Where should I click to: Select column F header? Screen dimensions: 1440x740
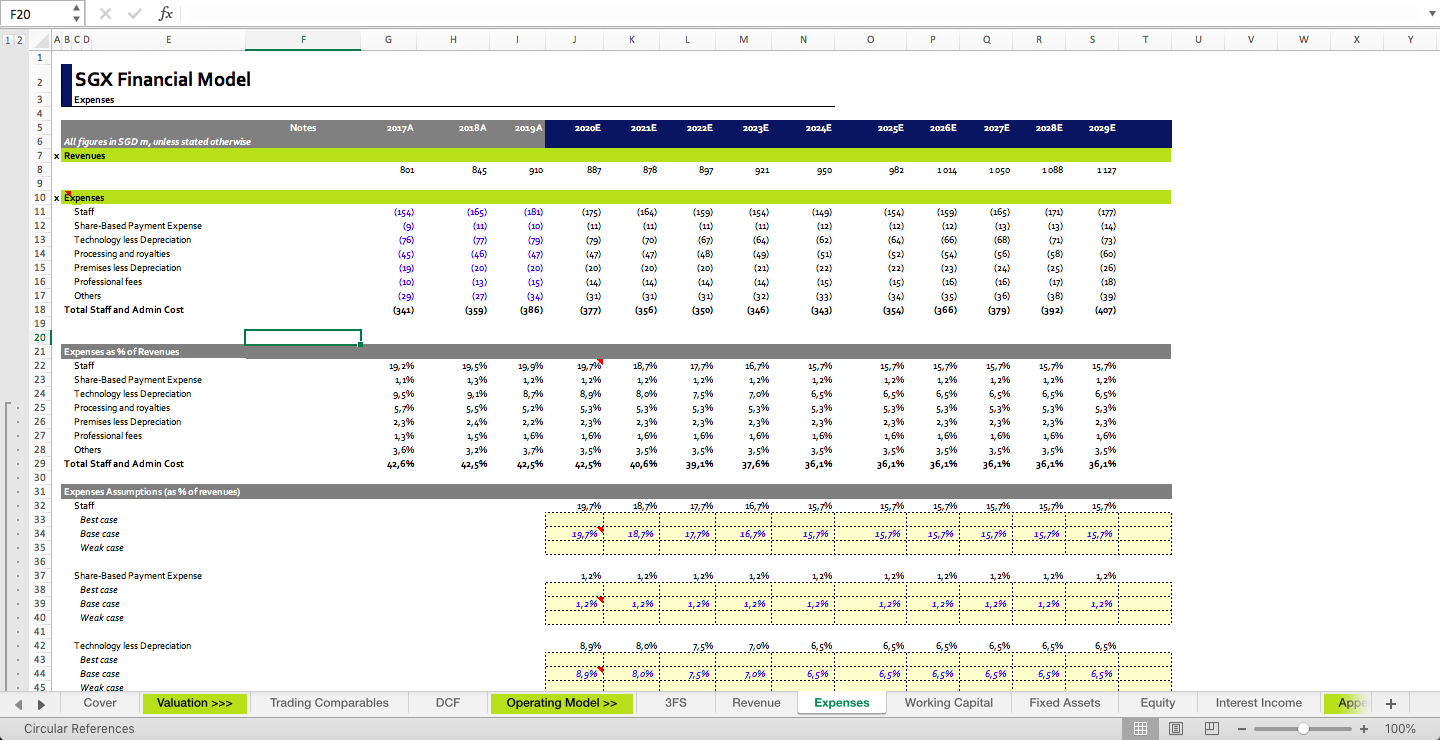click(x=303, y=40)
